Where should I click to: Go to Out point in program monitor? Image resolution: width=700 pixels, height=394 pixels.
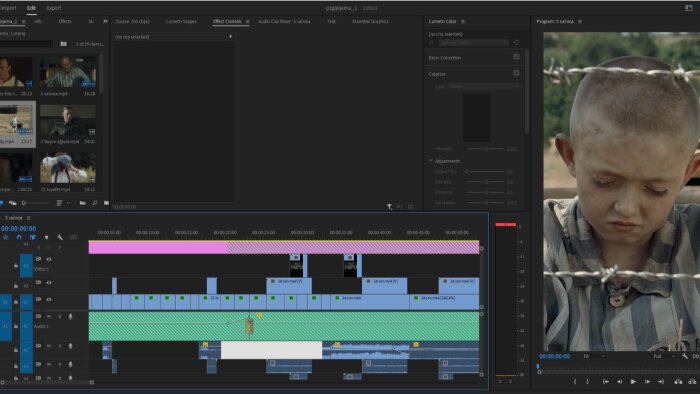click(661, 382)
